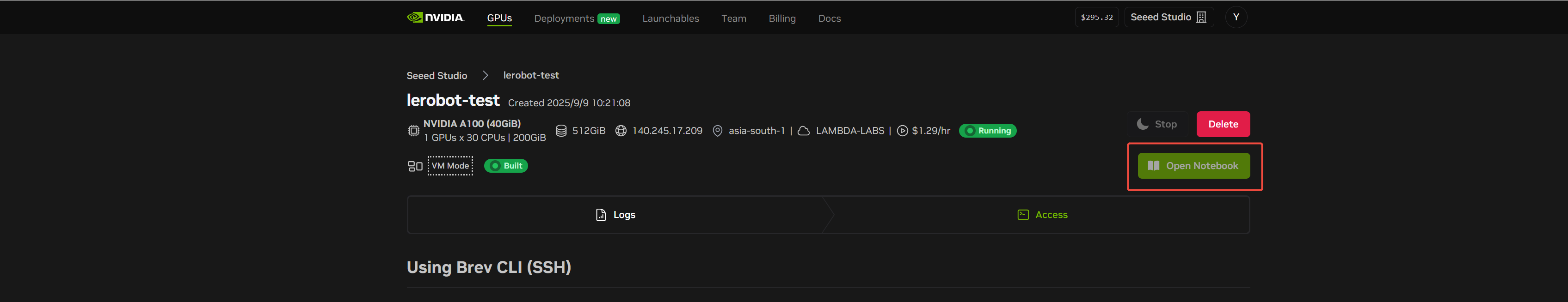Click the building icon beside Seeed Studio

click(x=1201, y=17)
